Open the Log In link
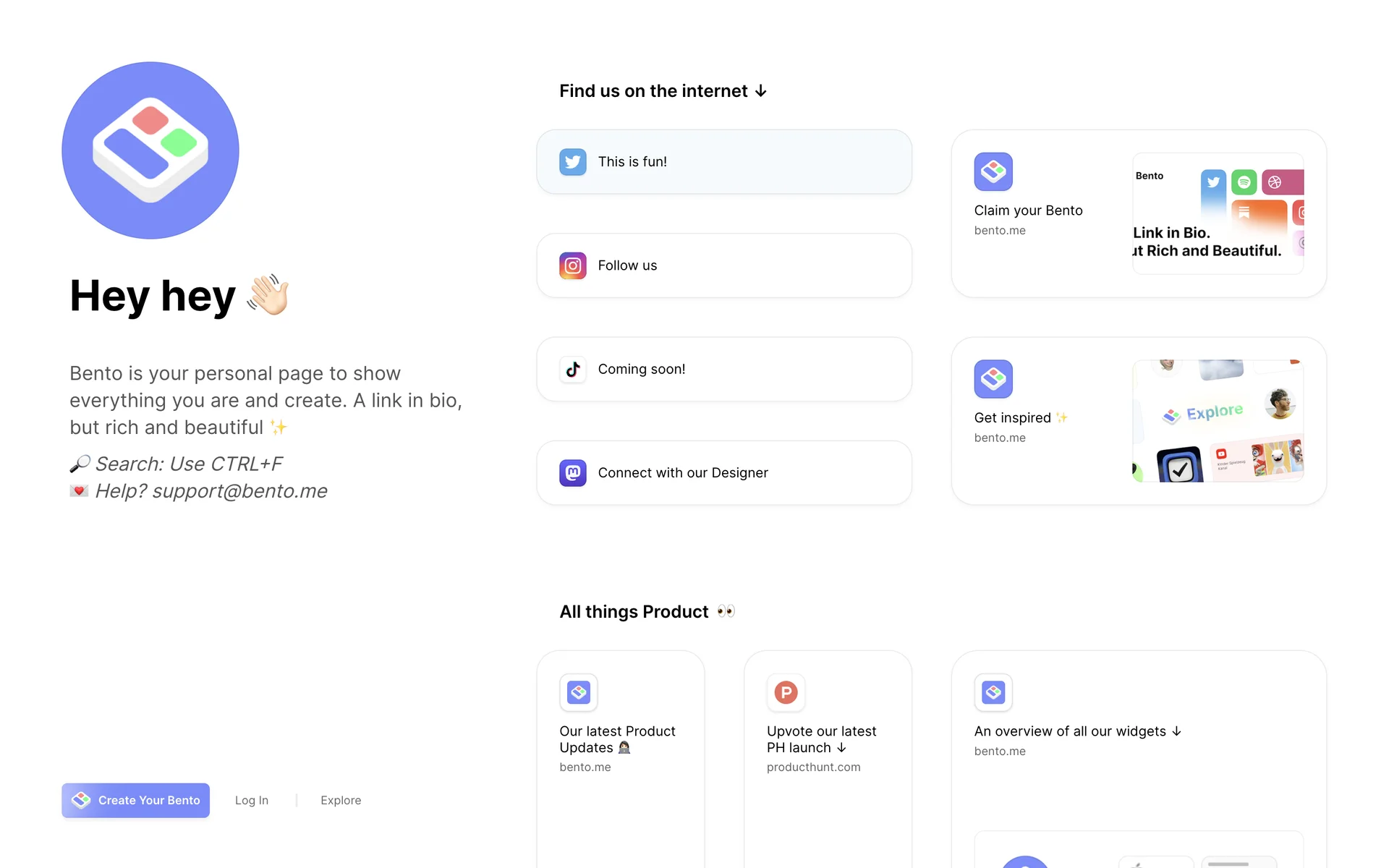Image resolution: width=1389 pixels, height=868 pixels. click(251, 800)
